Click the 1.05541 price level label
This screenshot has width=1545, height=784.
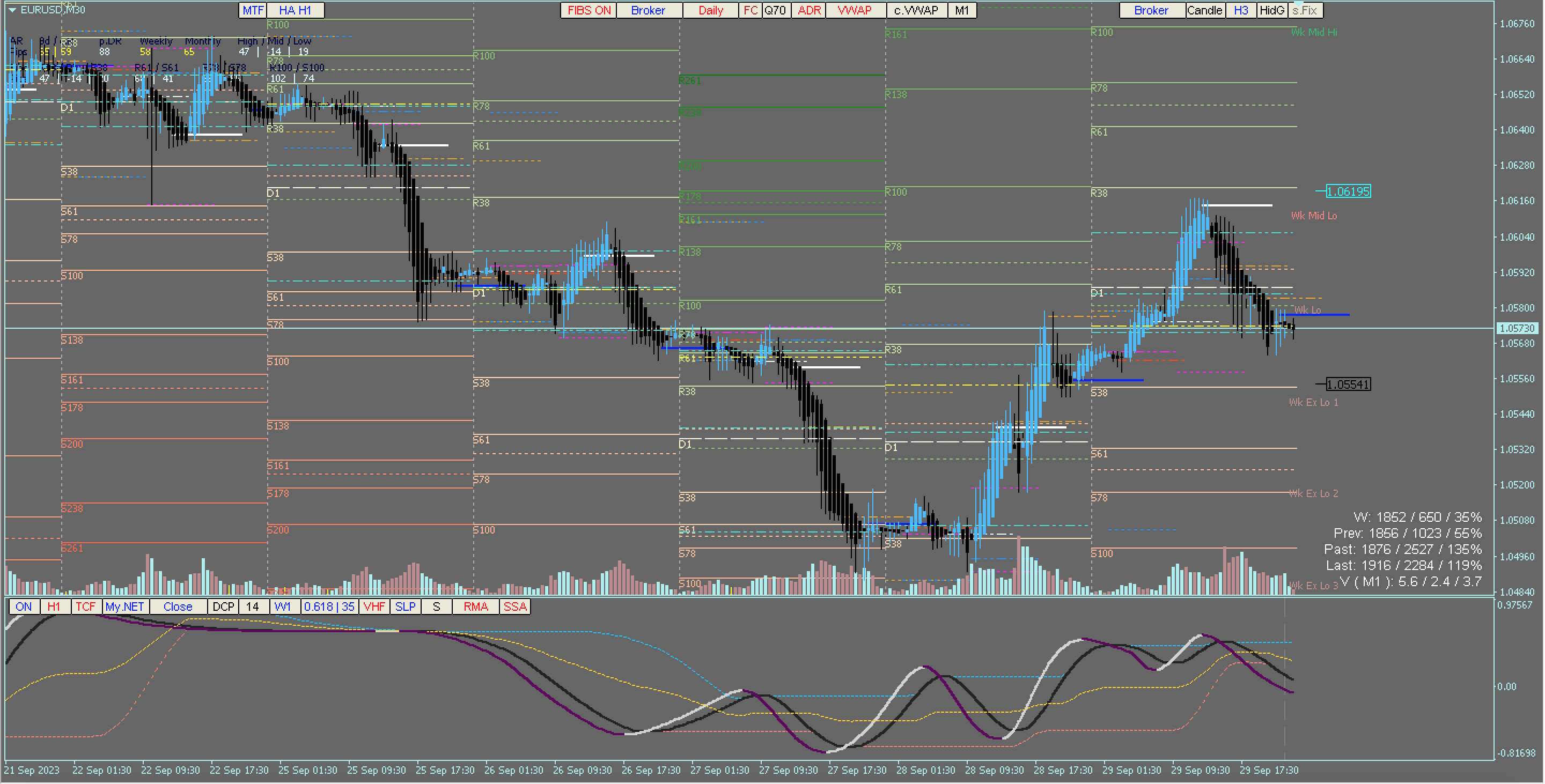pos(1348,384)
